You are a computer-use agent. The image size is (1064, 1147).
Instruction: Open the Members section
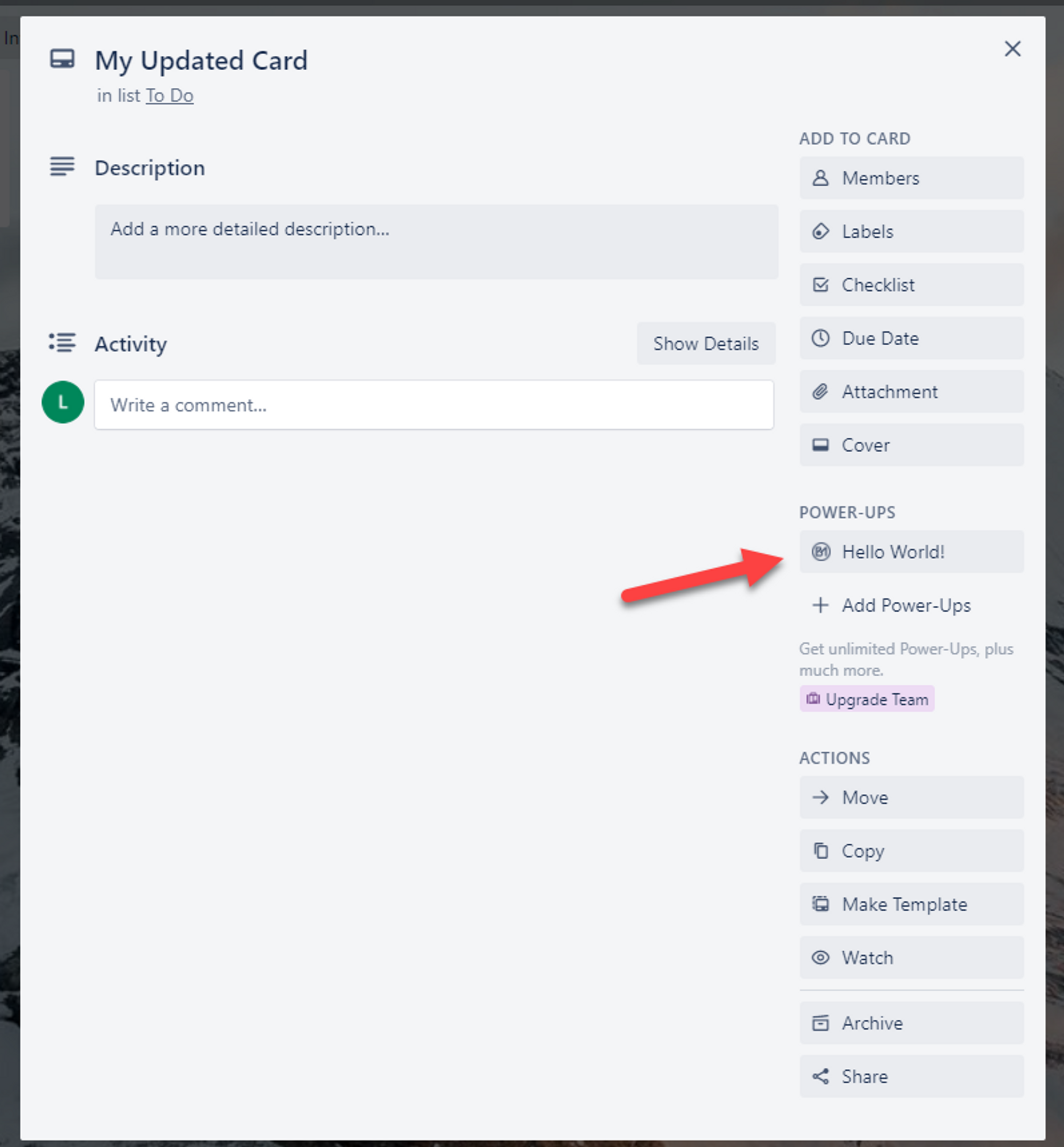(x=912, y=178)
